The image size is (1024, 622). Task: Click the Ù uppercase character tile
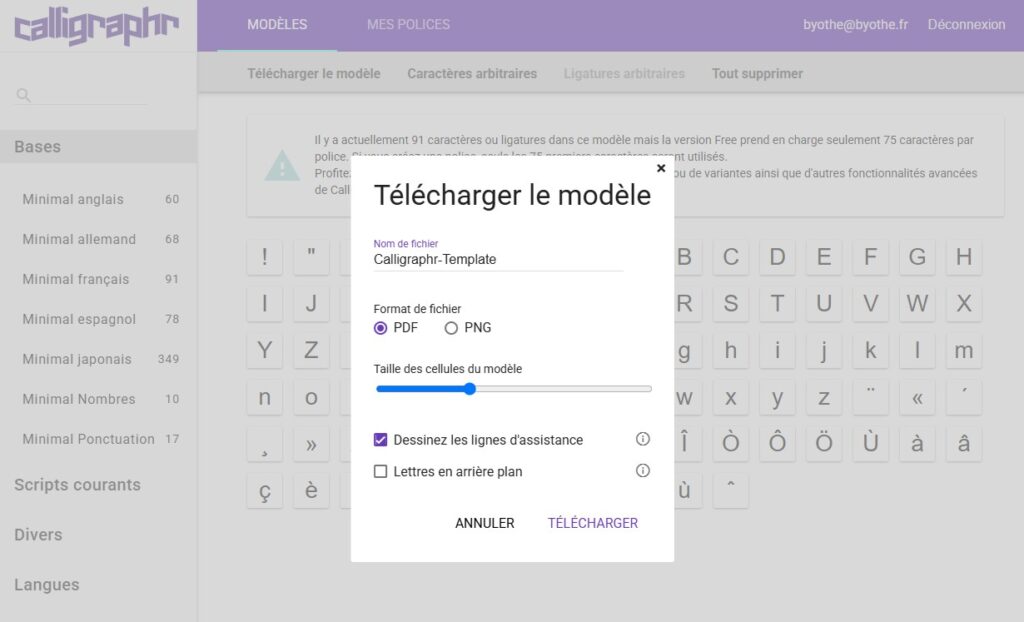(871, 444)
